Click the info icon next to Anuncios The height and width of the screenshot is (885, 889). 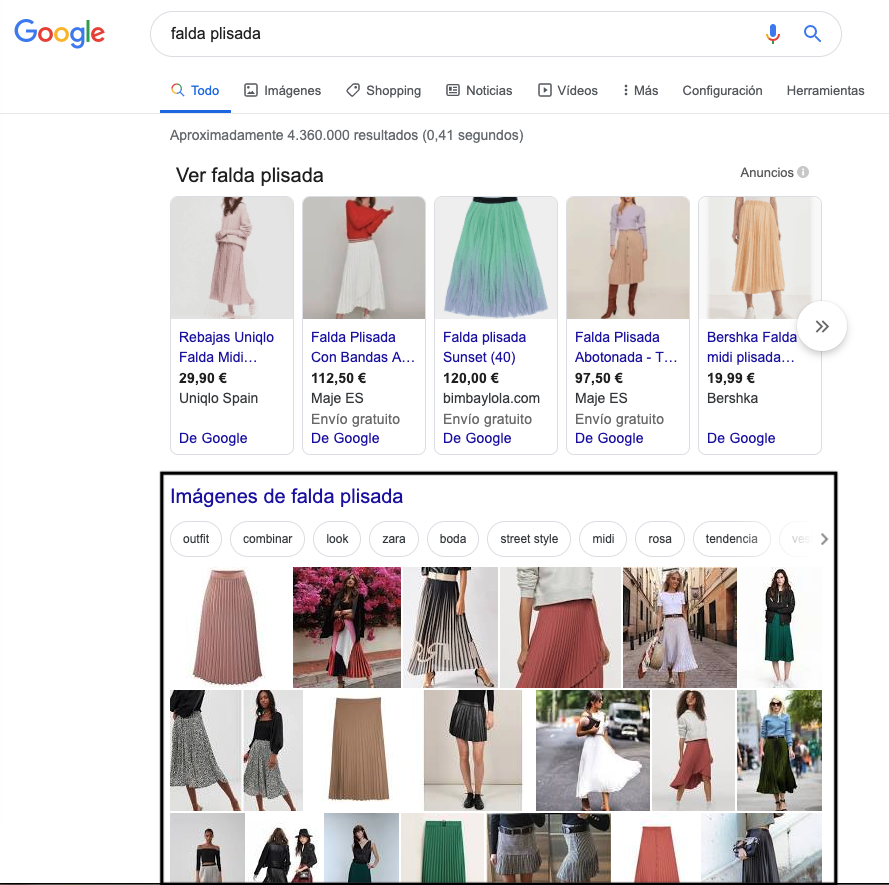click(x=805, y=172)
